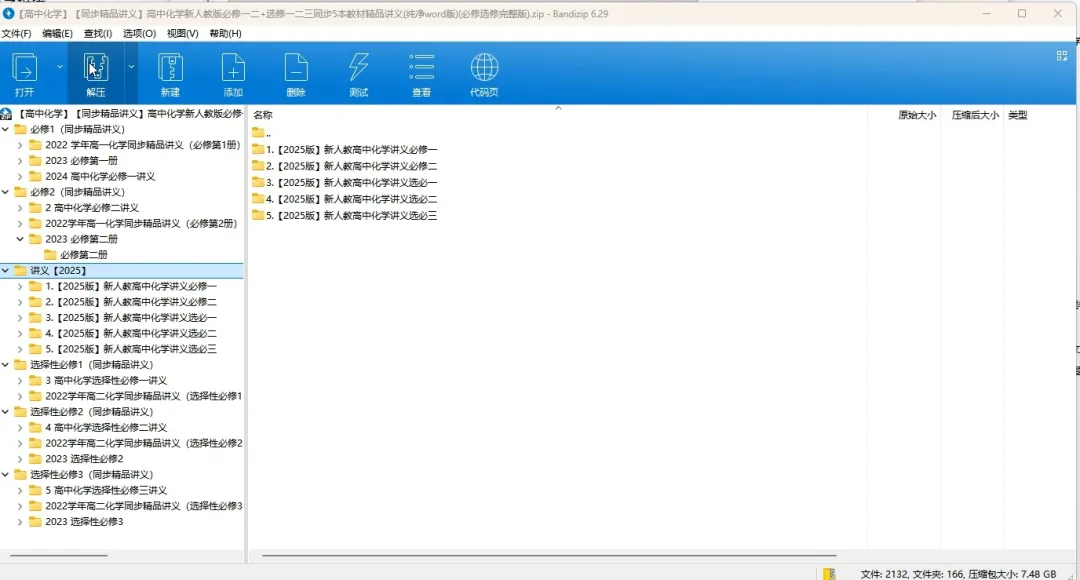Open the dropdown arrow next to 解压
The image size is (1080, 580).
pyautogui.click(x=131, y=67)
